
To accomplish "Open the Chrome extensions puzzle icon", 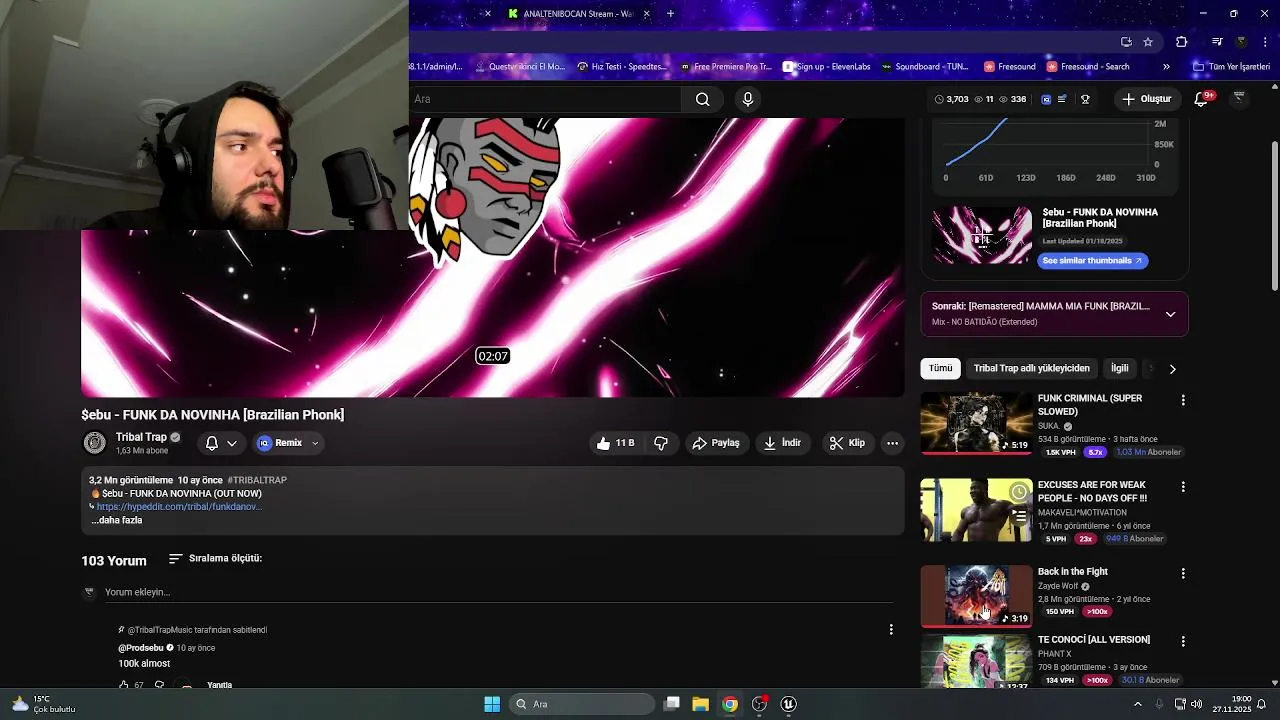I will point(1181,42).
